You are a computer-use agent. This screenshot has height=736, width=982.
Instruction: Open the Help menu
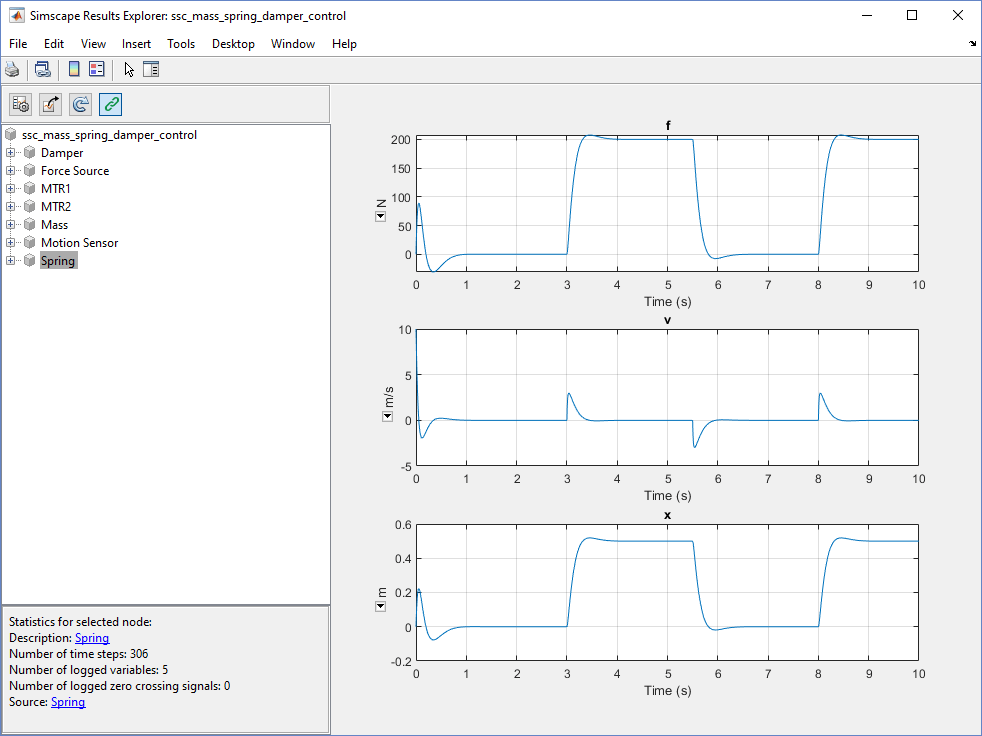coord(344,44)
